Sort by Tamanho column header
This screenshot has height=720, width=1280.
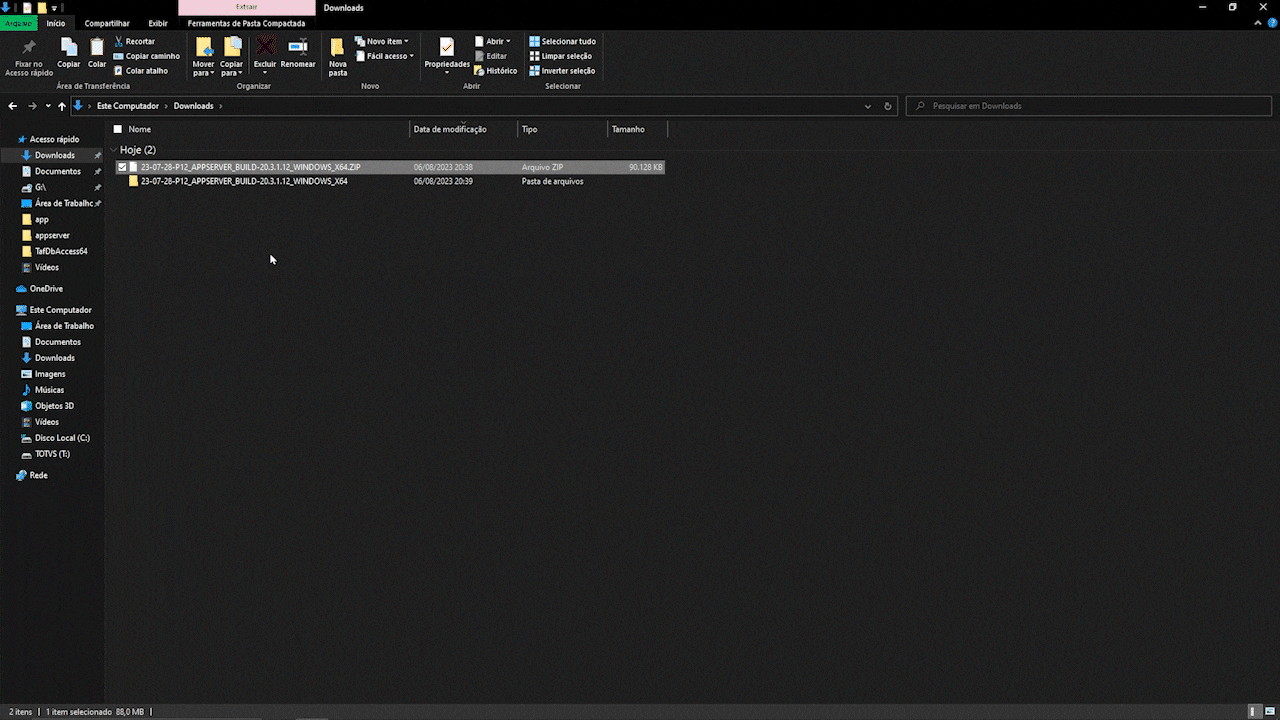637,129
